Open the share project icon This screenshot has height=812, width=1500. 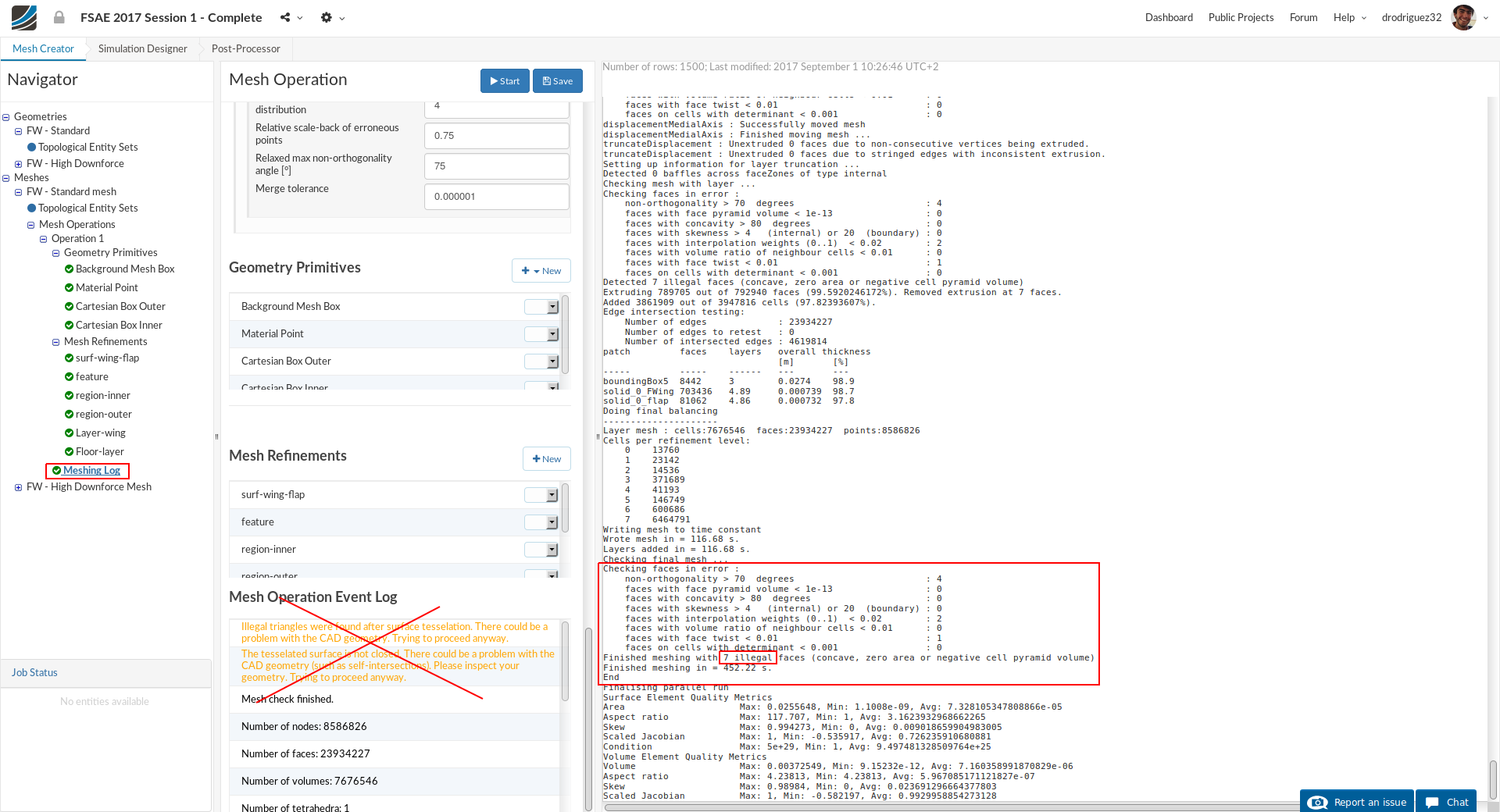(285, 17)
